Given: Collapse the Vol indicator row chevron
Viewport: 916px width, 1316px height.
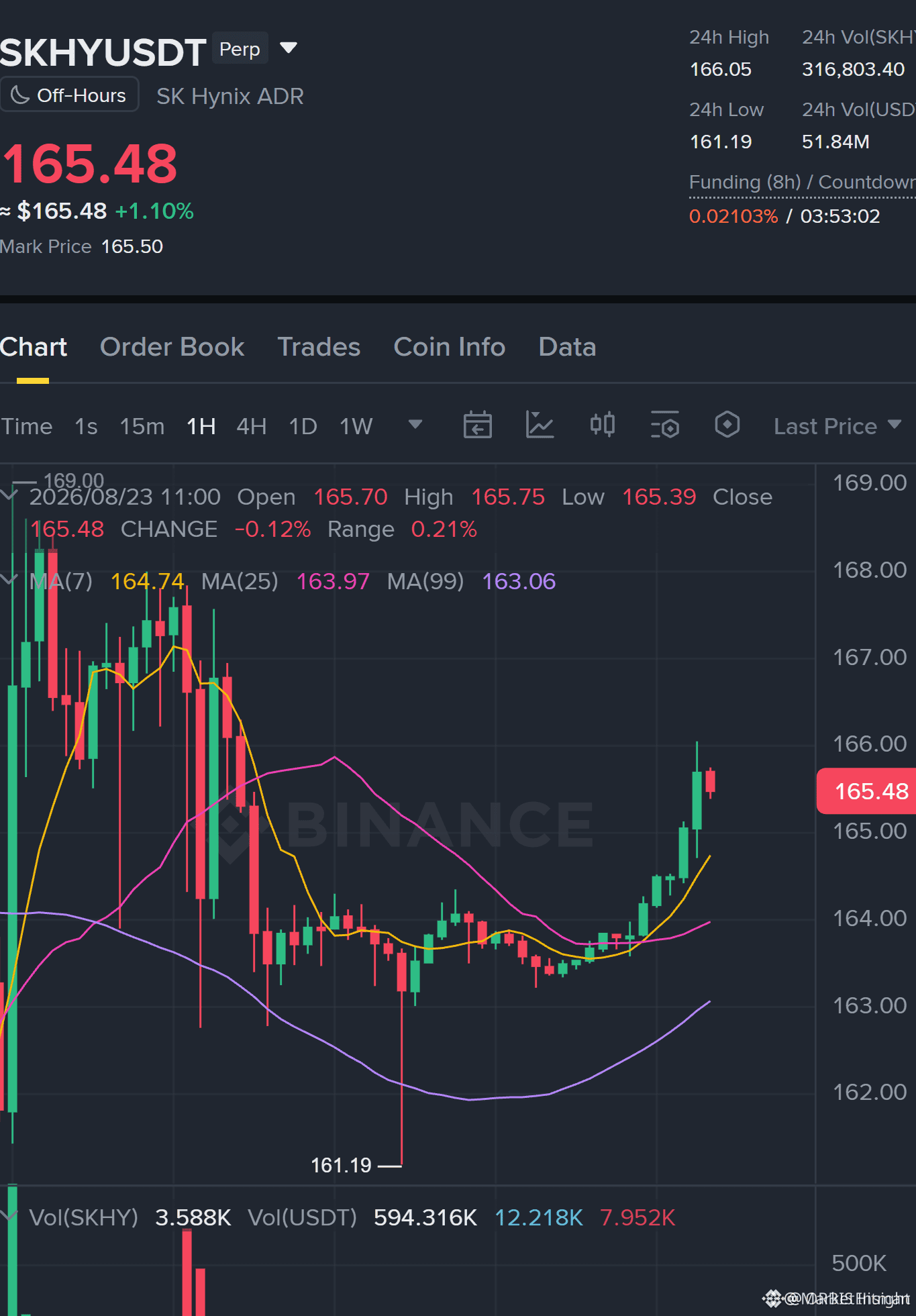Looking at the screenshot, I should click(9, 1216).
